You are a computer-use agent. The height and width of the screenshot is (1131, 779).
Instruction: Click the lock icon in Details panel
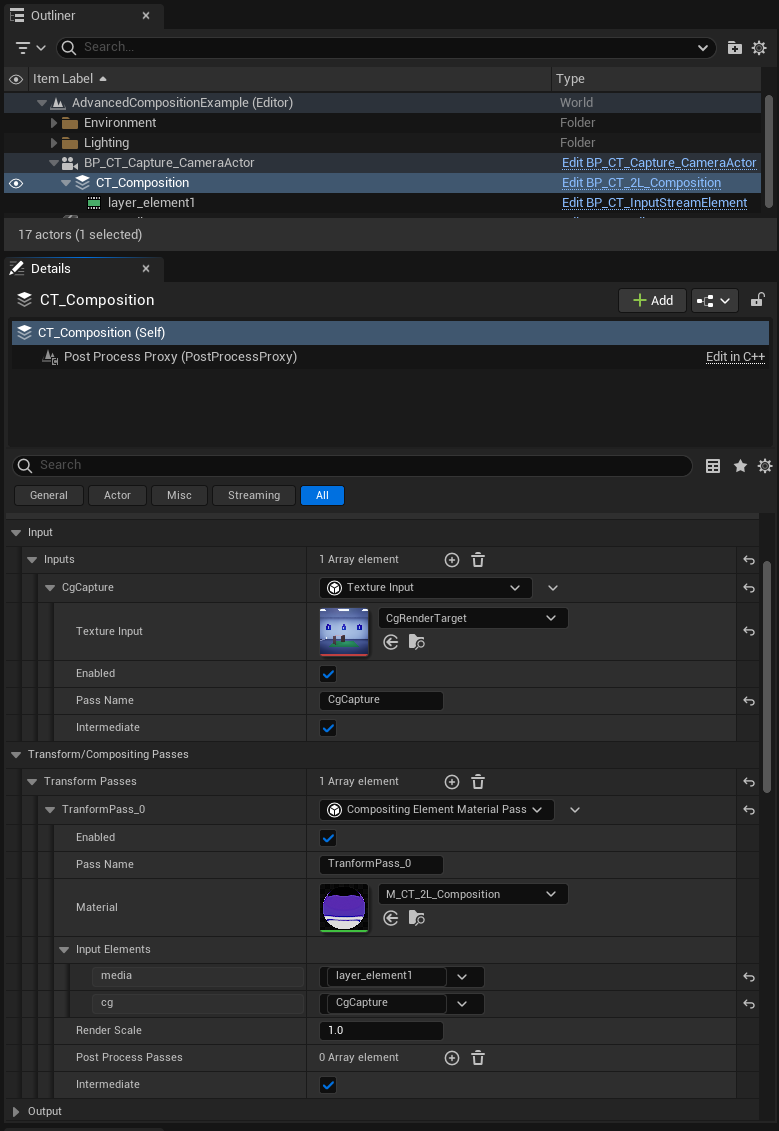pos(758,300)
